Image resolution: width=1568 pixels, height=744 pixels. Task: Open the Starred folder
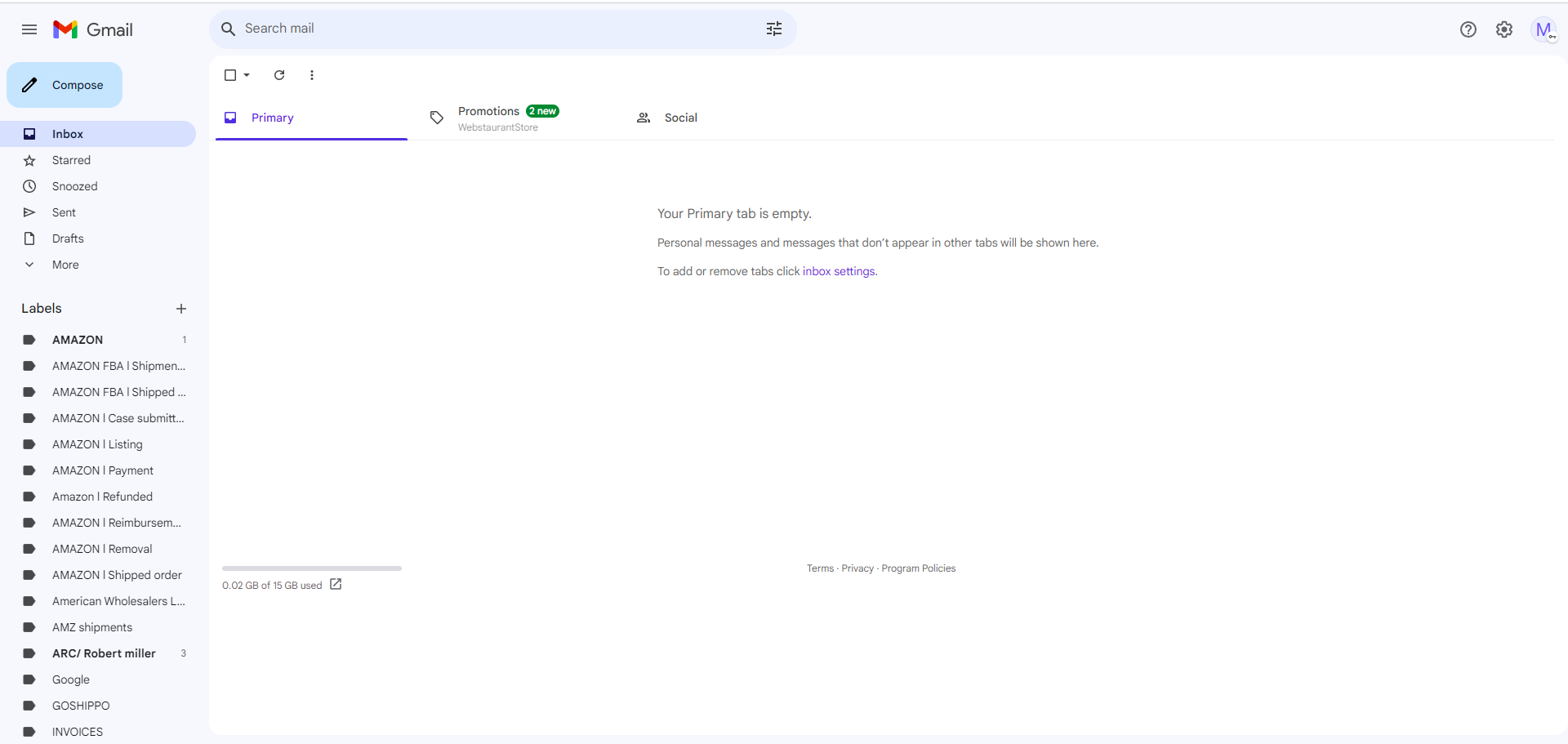coord(98,160)
